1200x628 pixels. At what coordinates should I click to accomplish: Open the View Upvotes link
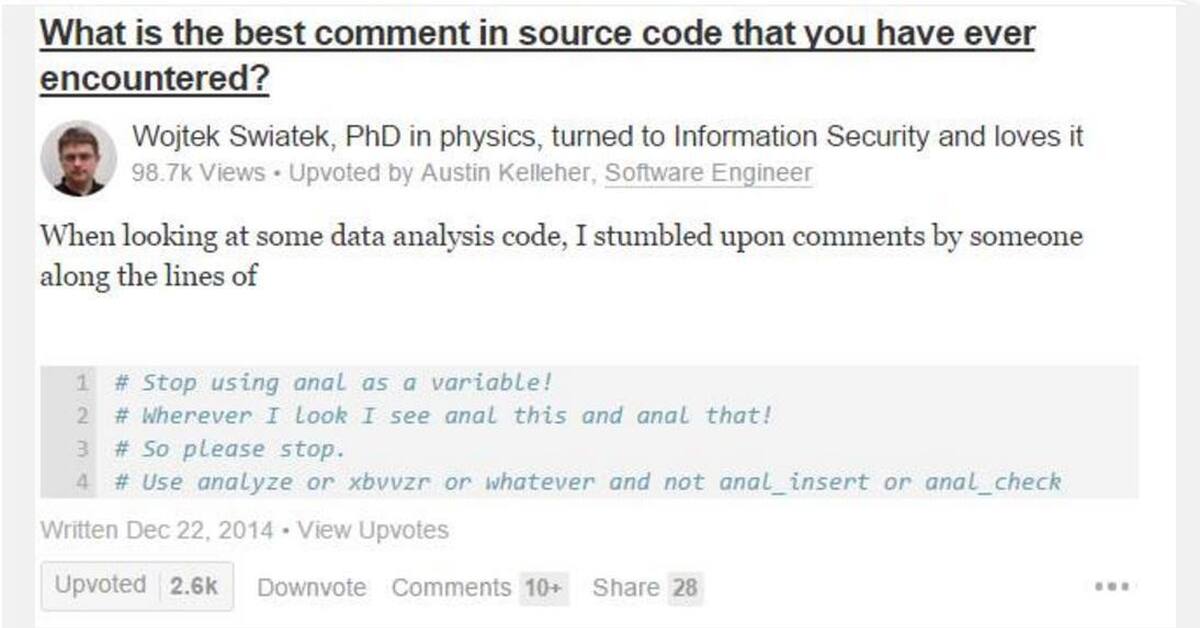(x=373, y=531)
